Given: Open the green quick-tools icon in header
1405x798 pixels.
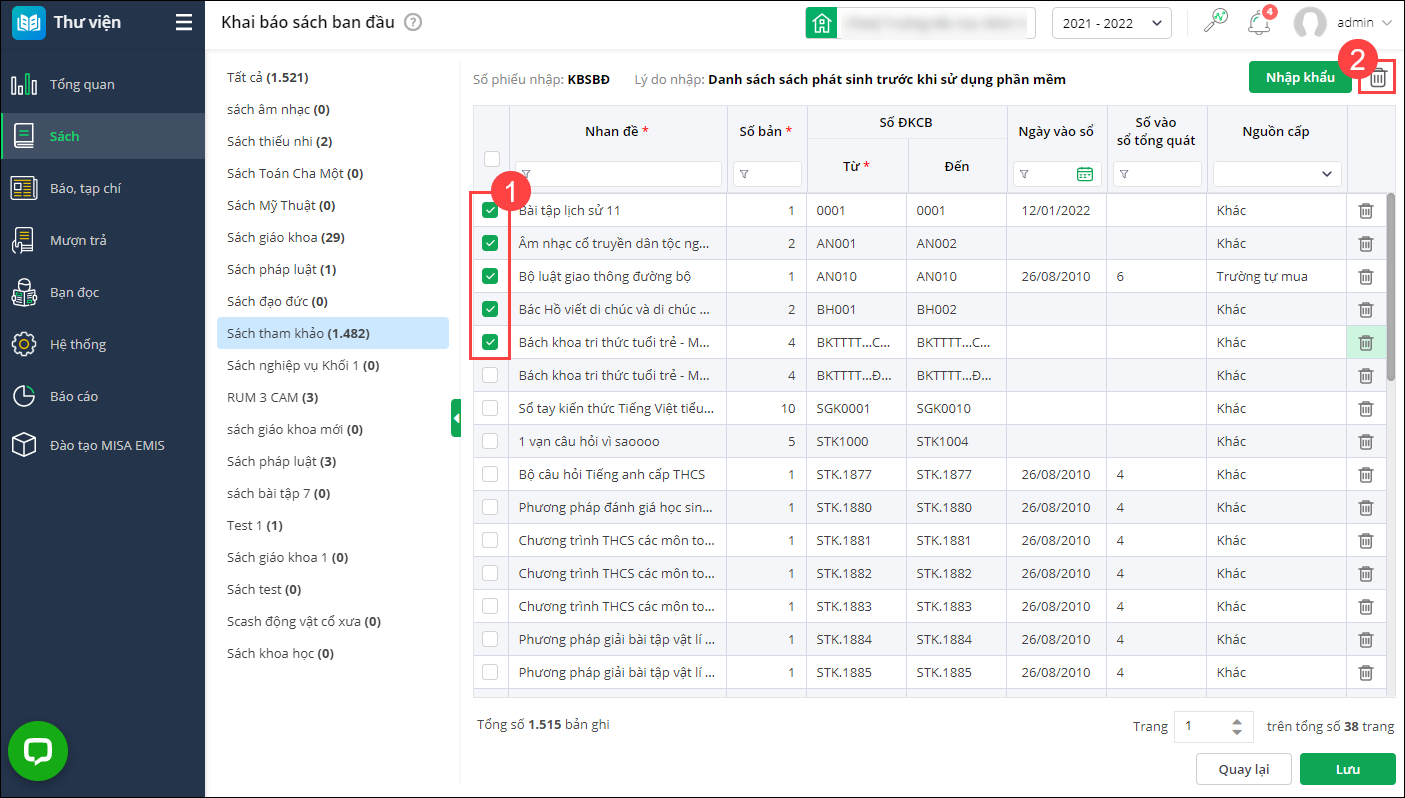Looking at the screenshot, I should point(1215,22).
